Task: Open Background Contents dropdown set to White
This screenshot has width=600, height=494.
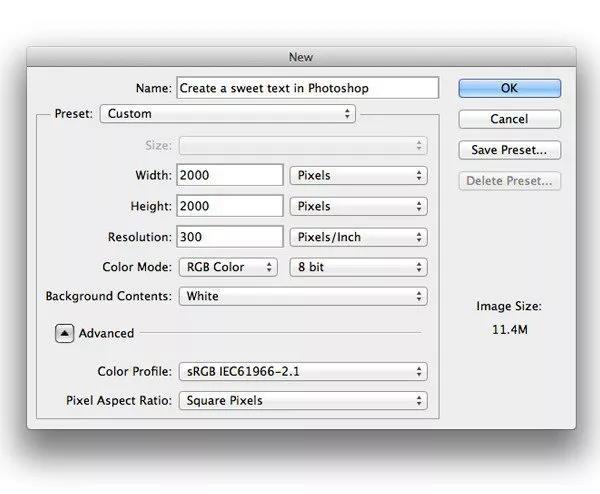Action: pyautogui.click(x=302, y=296)
